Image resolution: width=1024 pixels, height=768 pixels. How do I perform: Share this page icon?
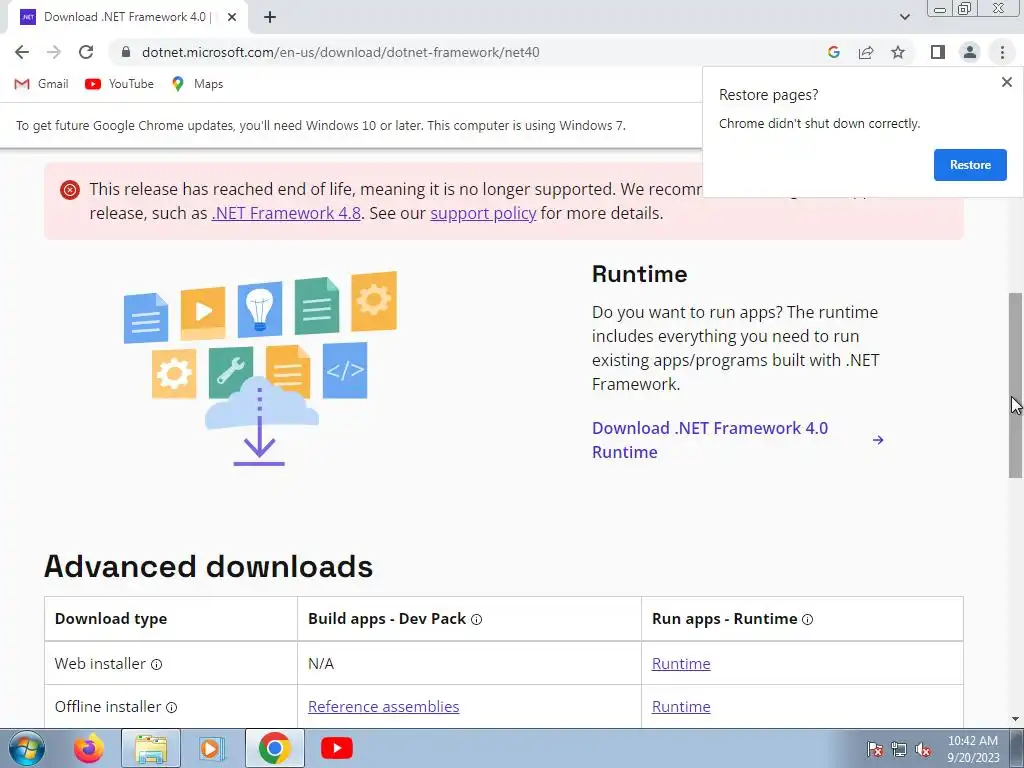pos(866,52)
